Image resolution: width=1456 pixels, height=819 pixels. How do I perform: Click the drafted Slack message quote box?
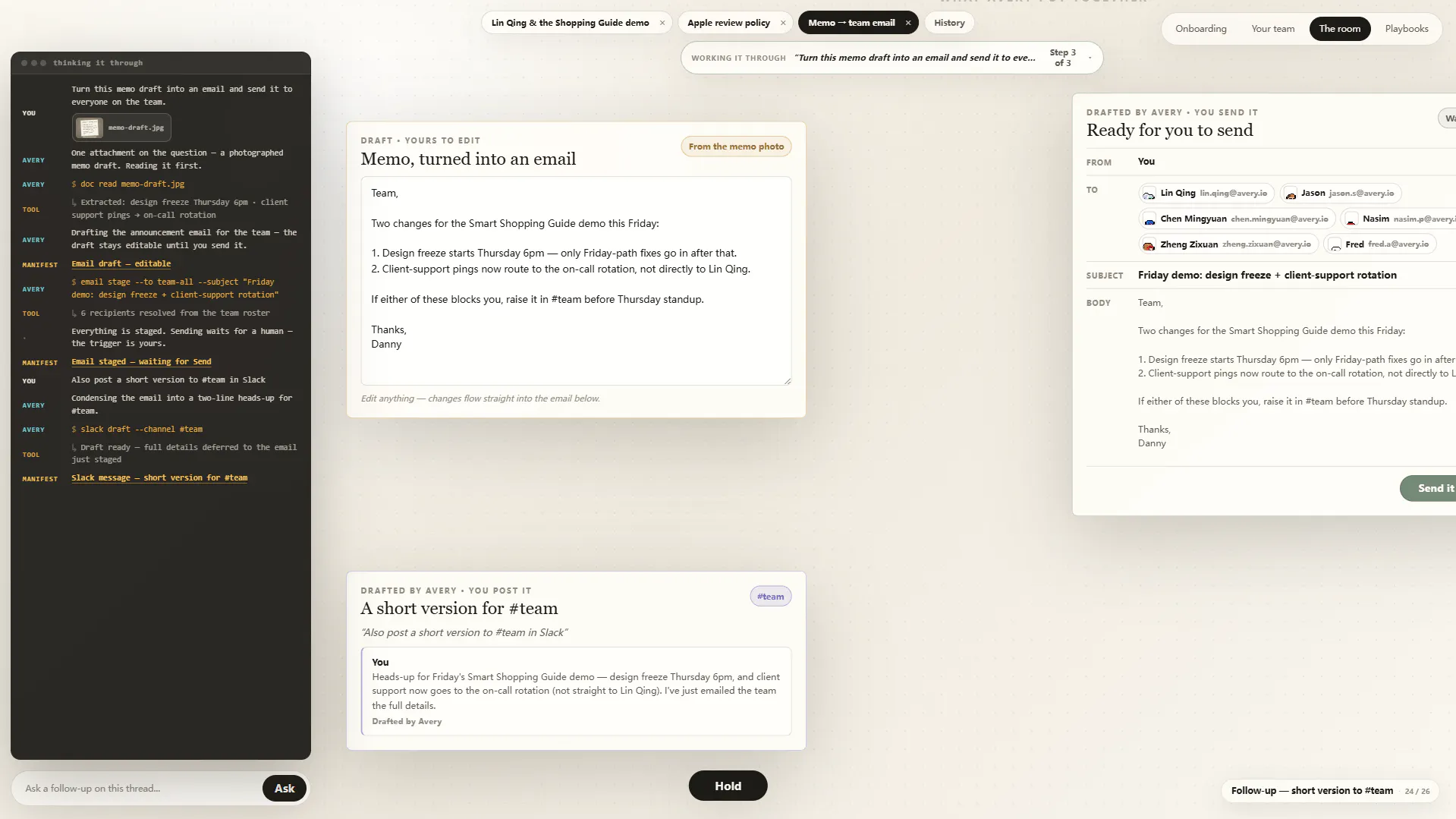(x=576, y=691)
